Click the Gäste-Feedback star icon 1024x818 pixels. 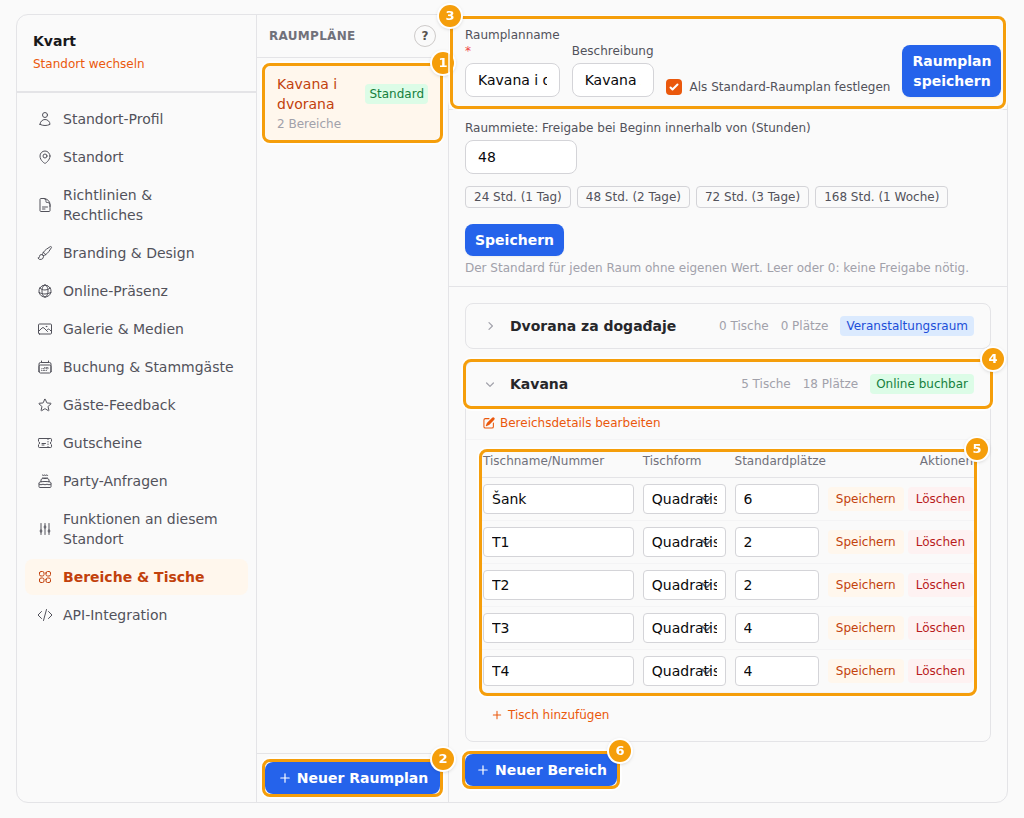44,405
